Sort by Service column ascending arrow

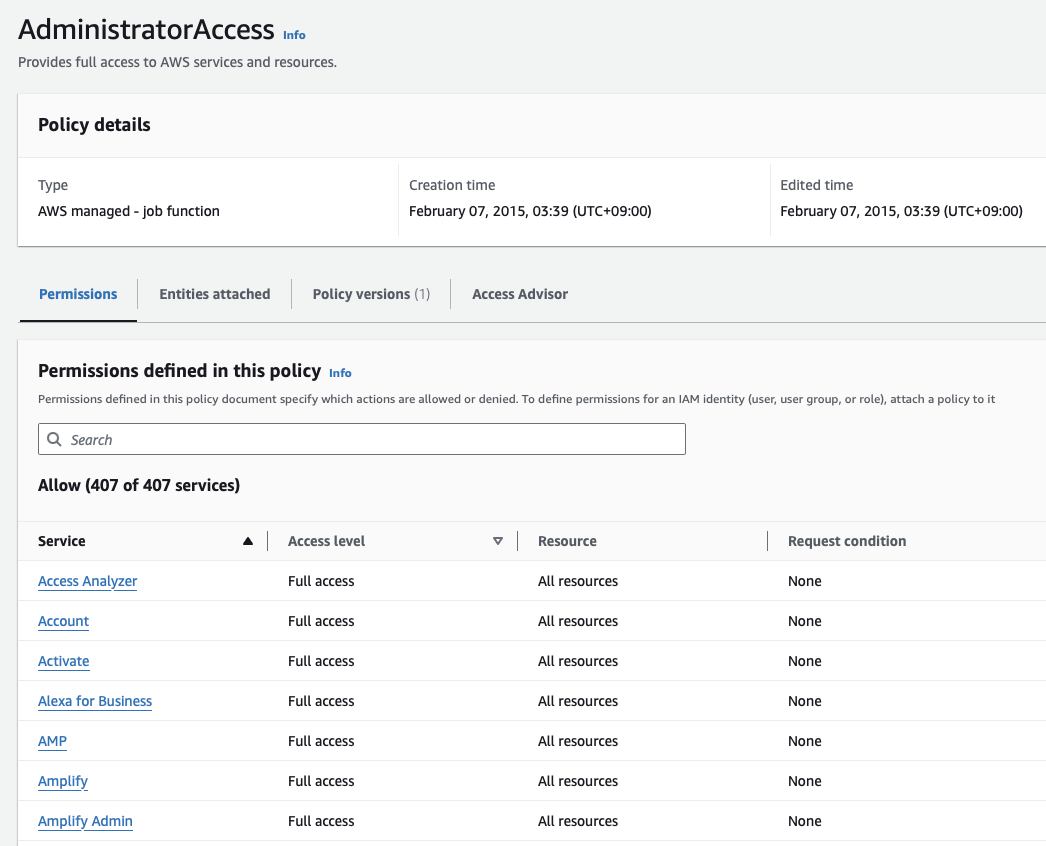coord(248,541)
